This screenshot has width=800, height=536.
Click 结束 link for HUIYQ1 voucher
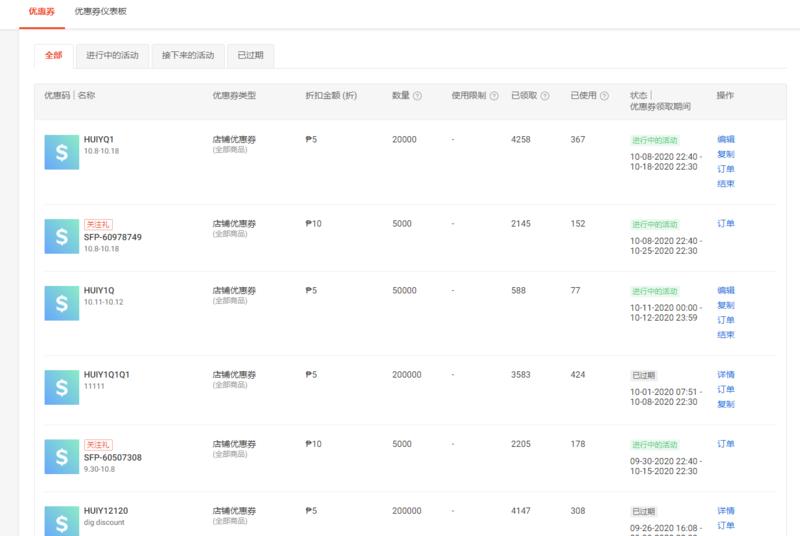(725, 184)
